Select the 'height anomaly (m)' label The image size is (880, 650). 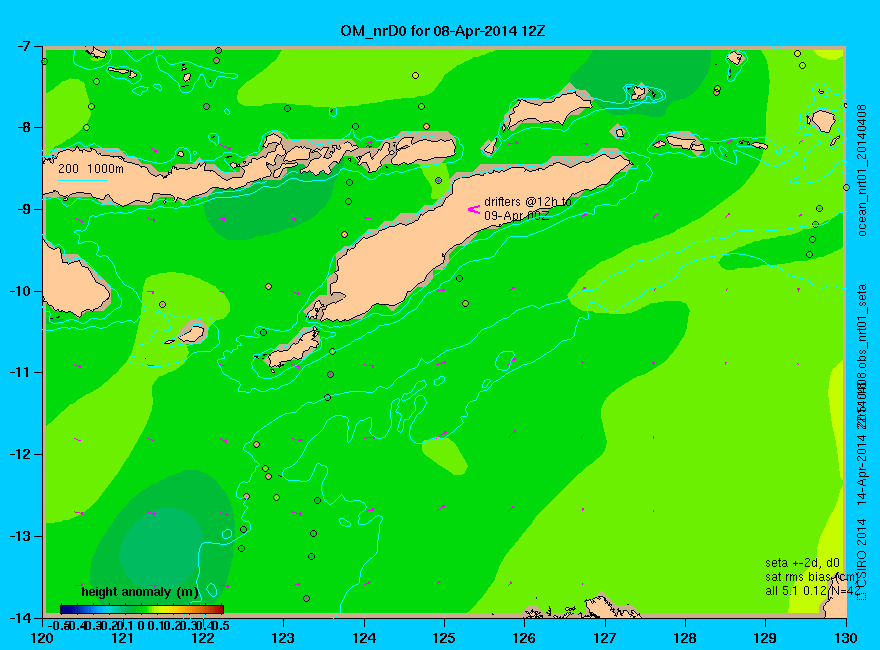(140, 592)
